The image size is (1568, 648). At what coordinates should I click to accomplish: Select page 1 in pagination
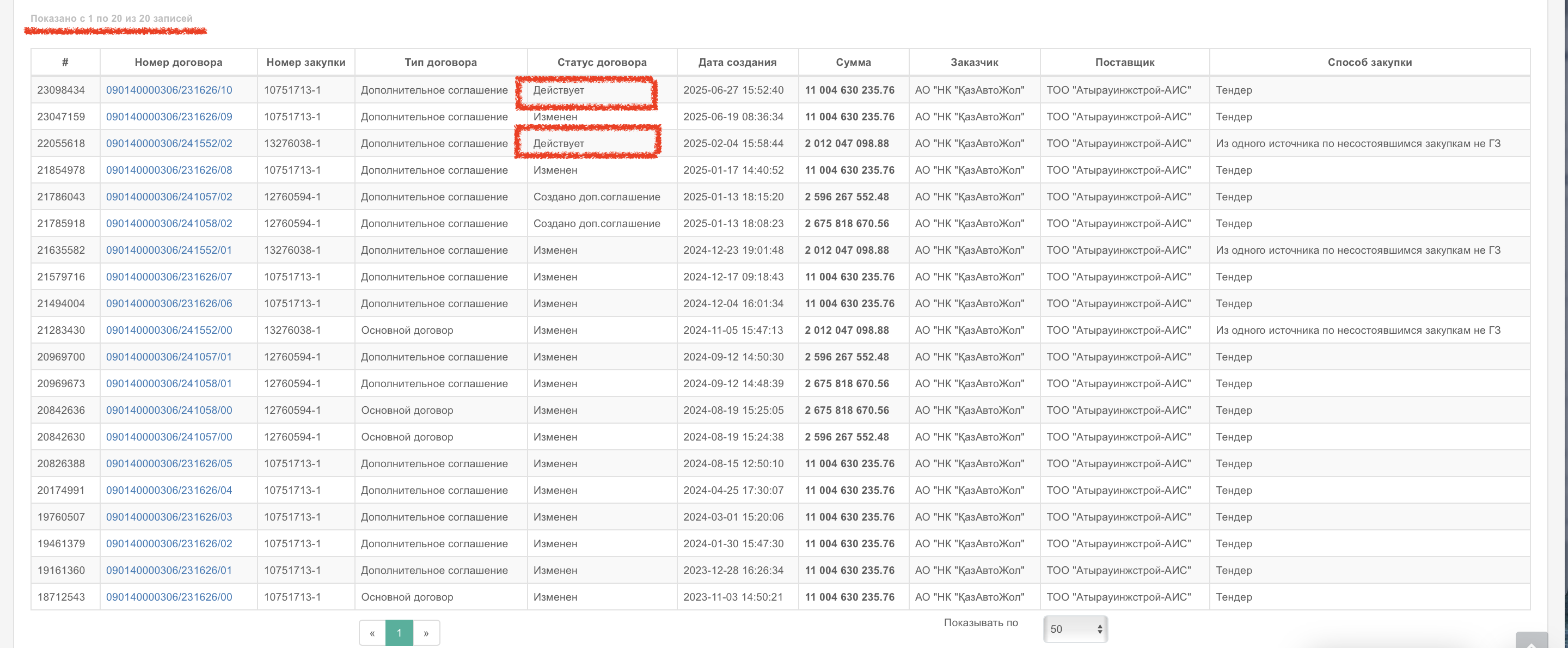tap(399, 633)
